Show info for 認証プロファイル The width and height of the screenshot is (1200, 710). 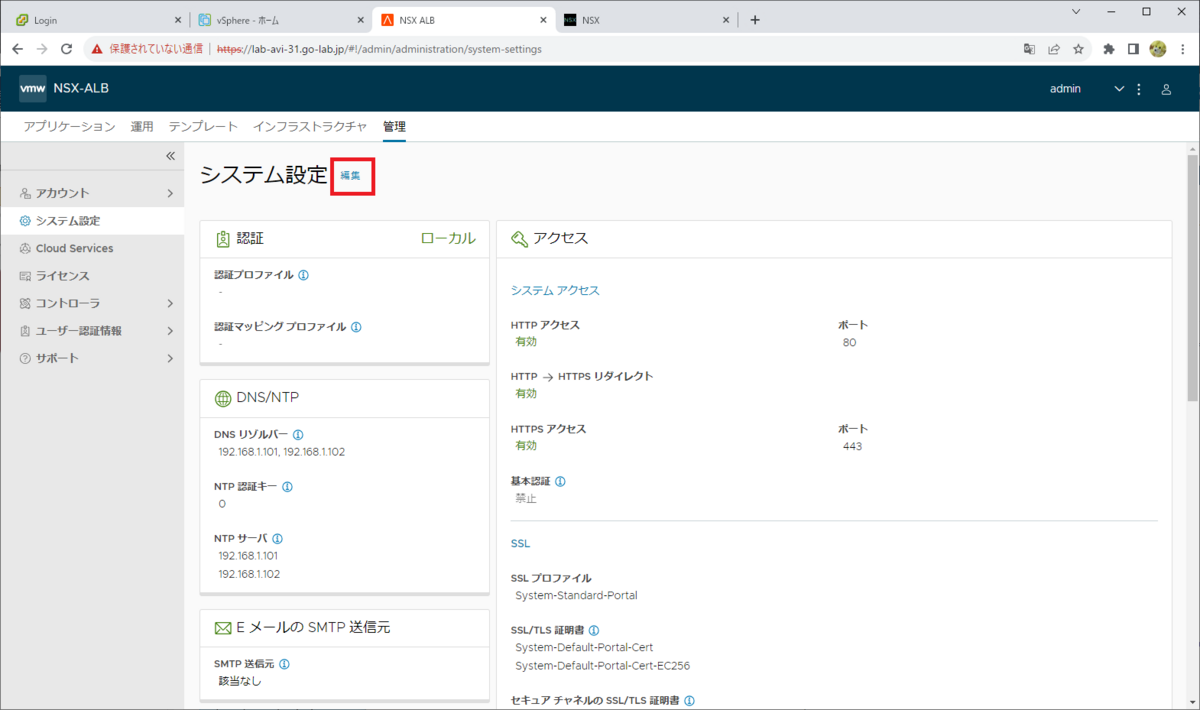click(304, 274)
